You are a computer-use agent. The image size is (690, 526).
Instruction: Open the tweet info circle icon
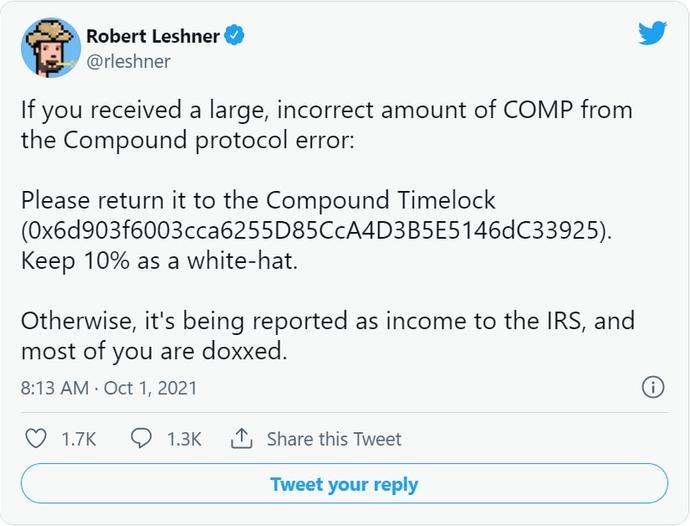pos(653,388)
